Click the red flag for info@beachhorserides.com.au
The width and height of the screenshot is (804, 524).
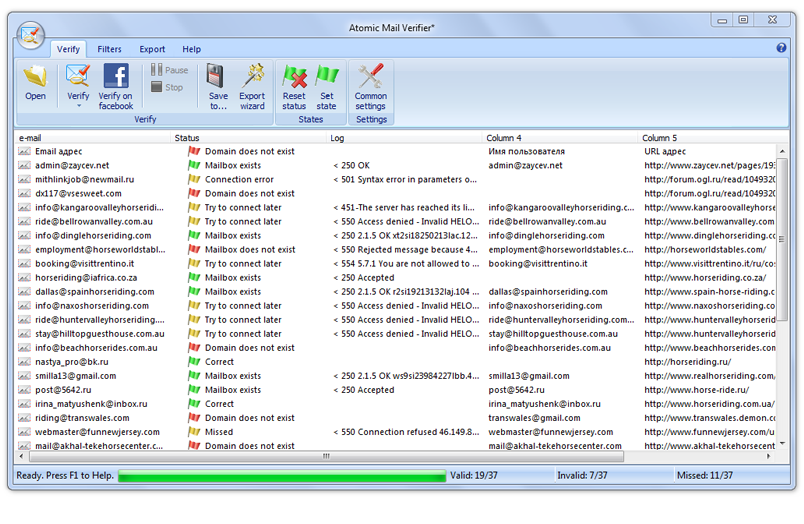click(x=194, y=348)
